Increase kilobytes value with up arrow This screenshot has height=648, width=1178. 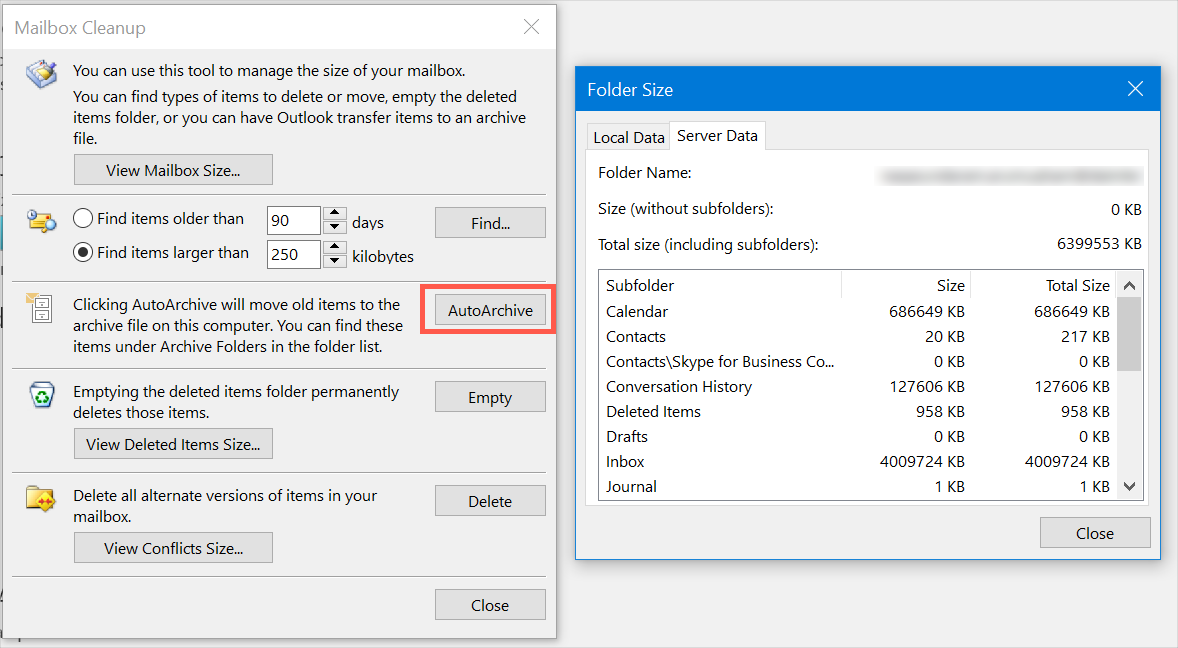tap(336, 248)
